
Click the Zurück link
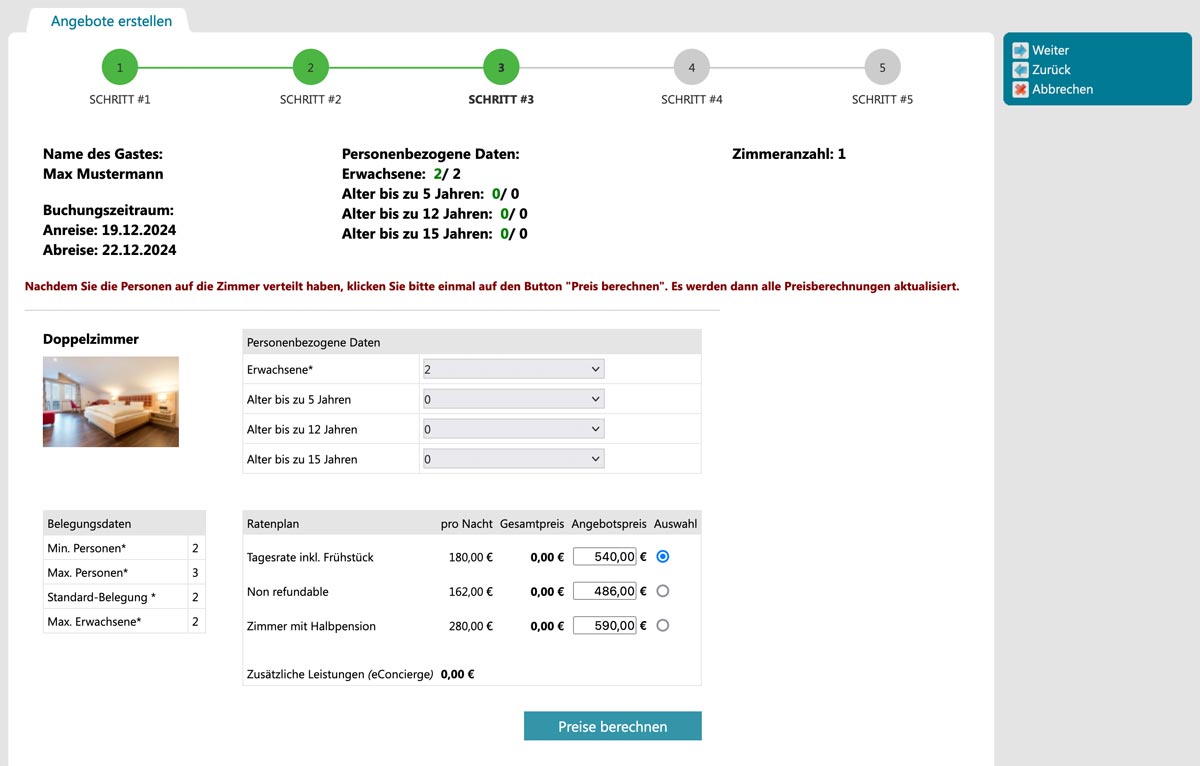click(x=1051, y=70)
